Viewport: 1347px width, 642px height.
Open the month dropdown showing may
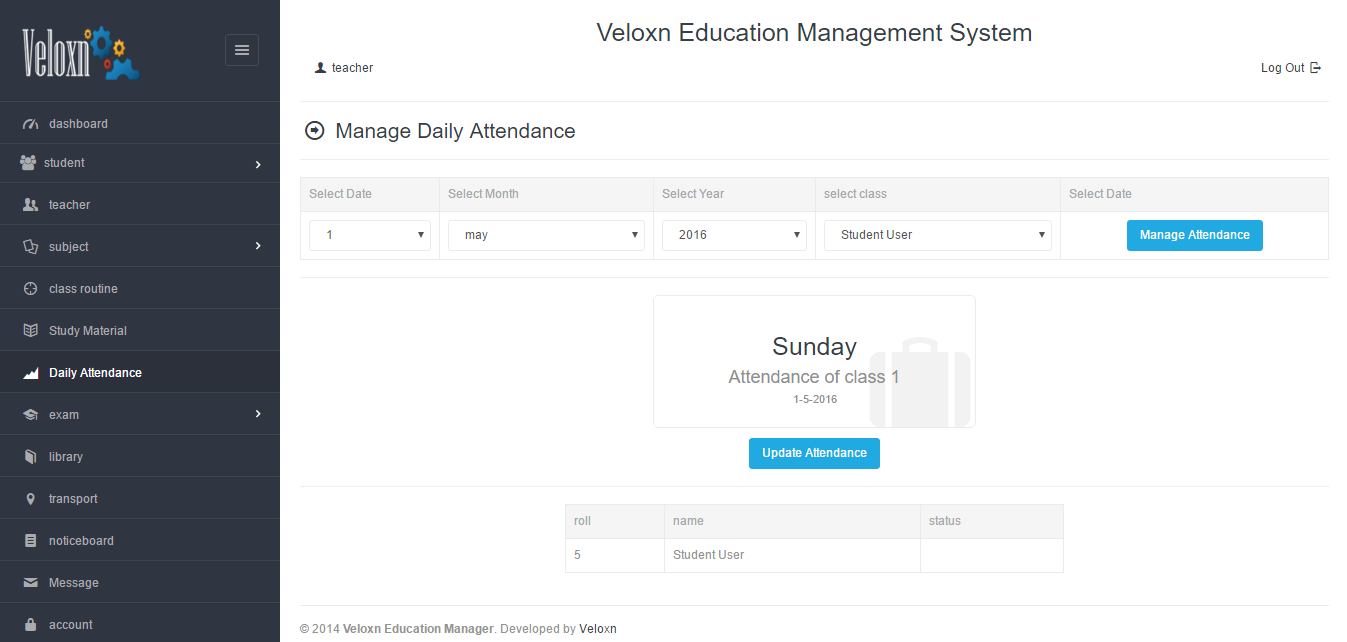pyautogui.click(x=546, y=235)
